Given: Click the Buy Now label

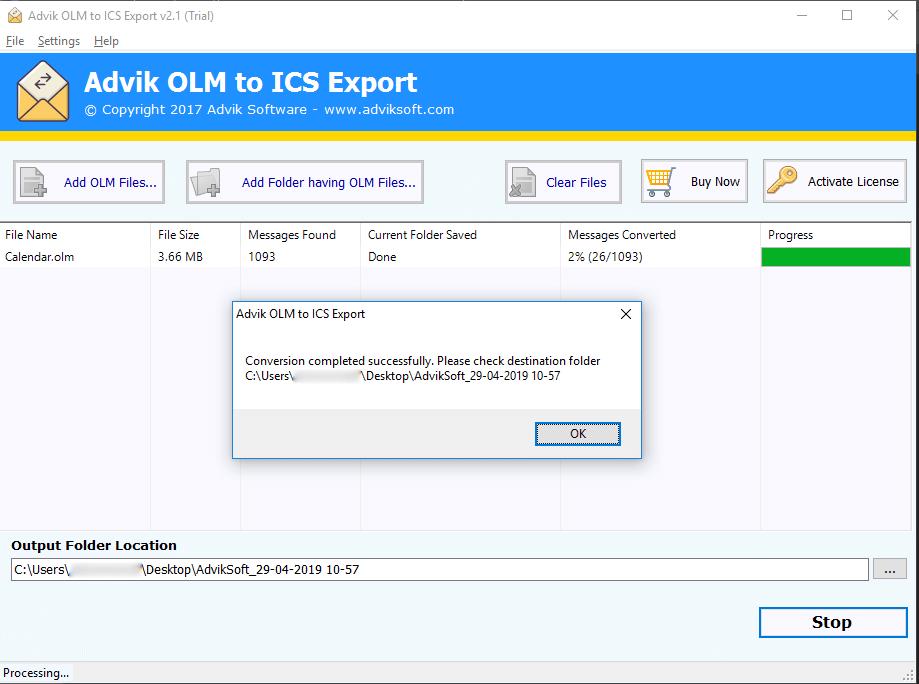Looking at the screenshot, I should click(715, 182).
